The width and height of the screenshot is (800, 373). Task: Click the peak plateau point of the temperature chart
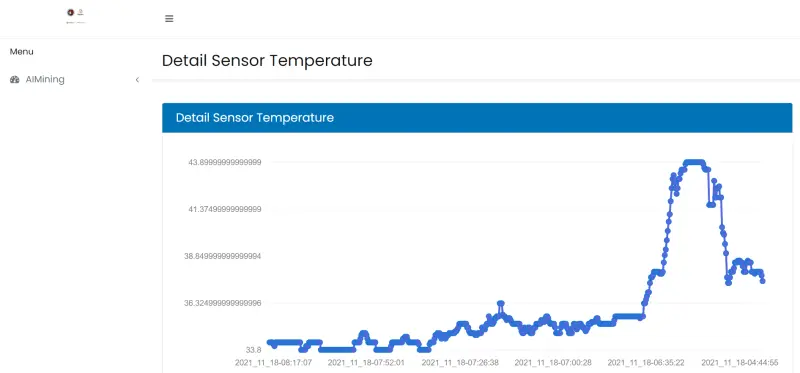[694, 162]
